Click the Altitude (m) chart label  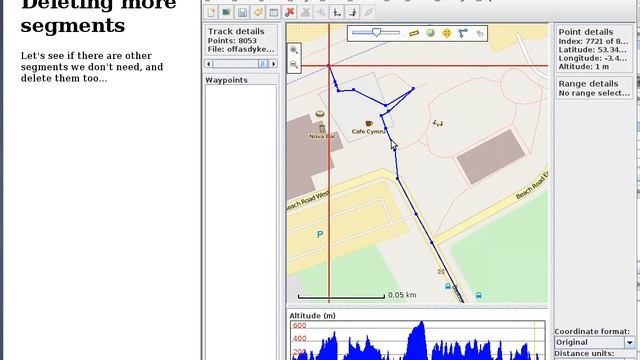pos(312,316)
